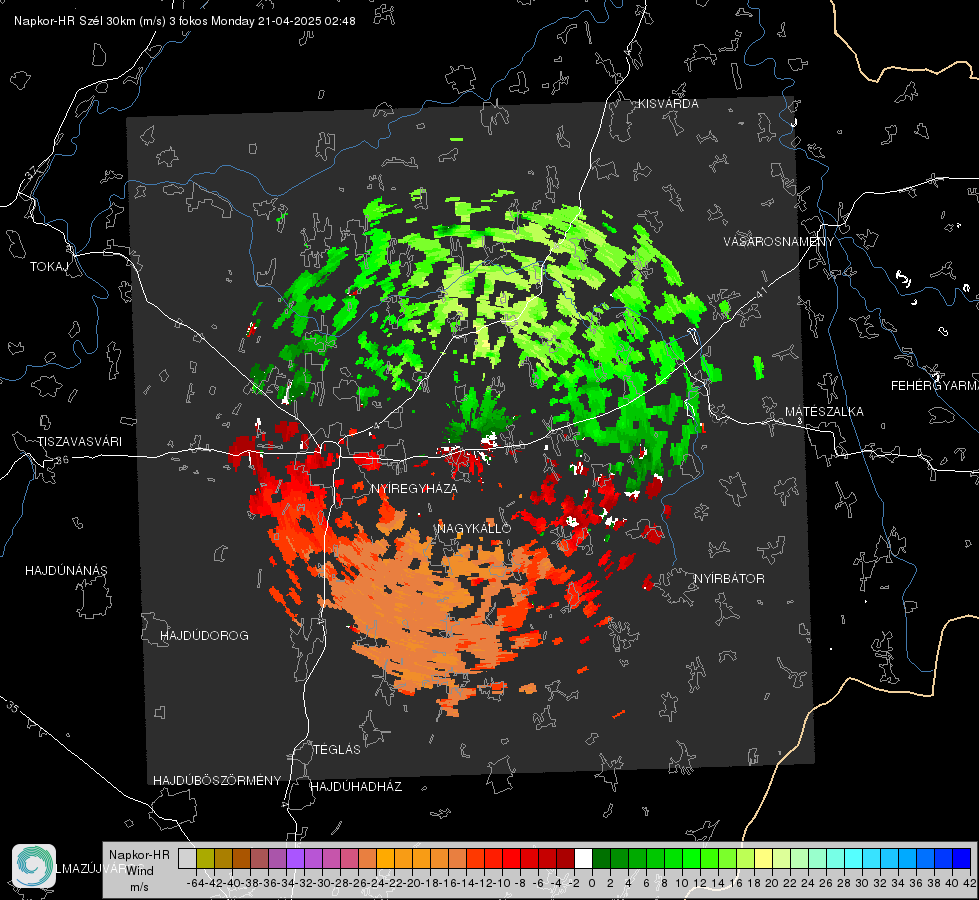Click the HAJDÚNÁNÁS town label
Viewport: 979px width, 900px height.
[x=66, y=571]
